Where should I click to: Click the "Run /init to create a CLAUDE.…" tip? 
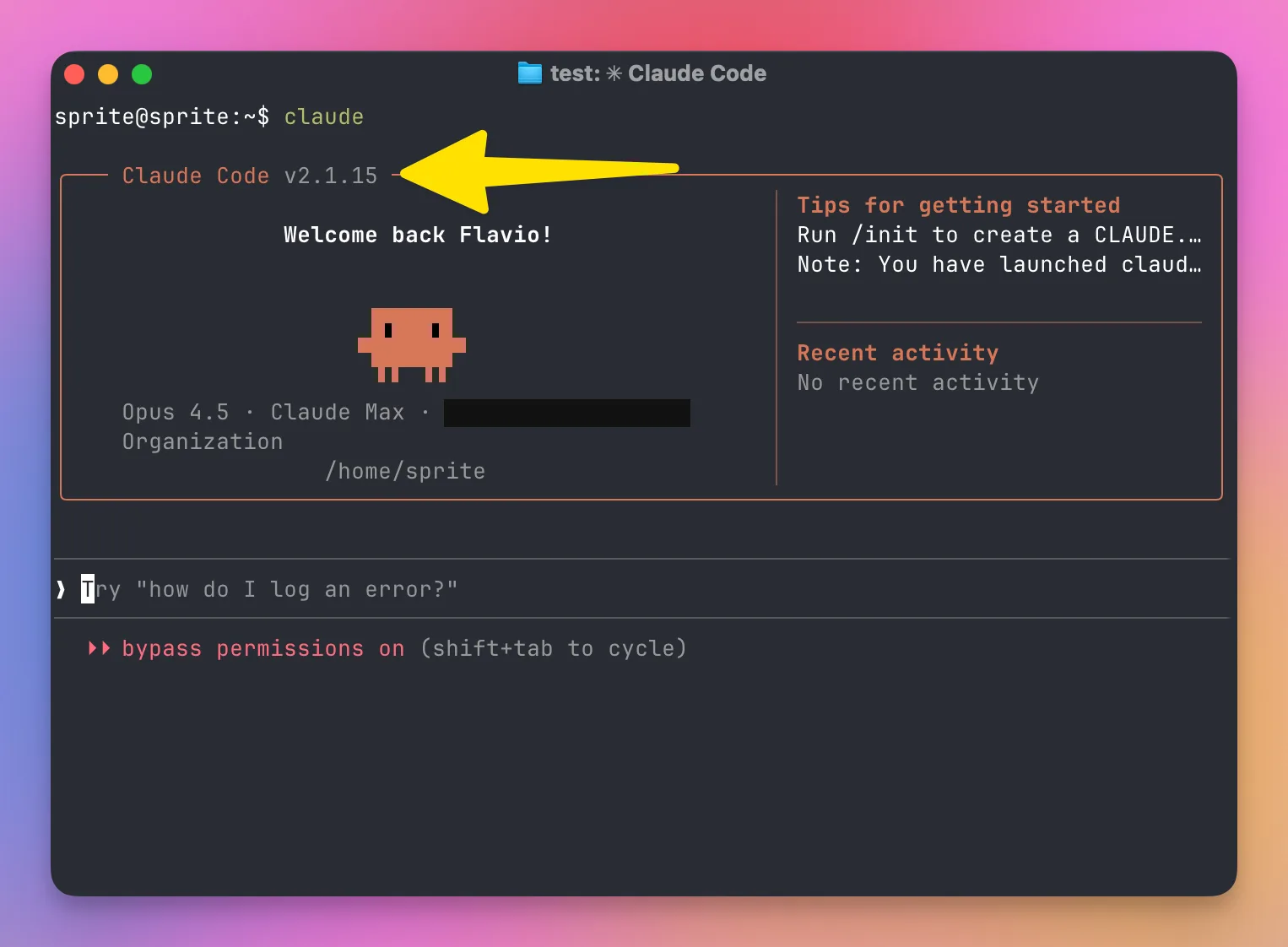coord(999,235)
